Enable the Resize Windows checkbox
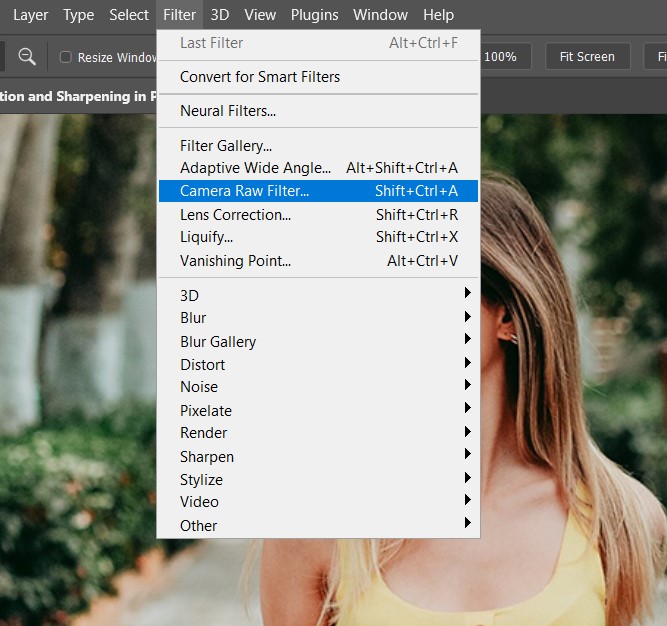This screenshot has width=667, height=626. [x=66, y=57]
